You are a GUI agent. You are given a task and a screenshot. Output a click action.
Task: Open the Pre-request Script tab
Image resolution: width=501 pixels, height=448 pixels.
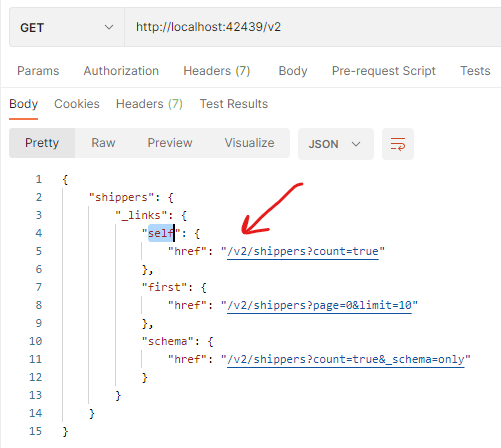pos(384,71)
